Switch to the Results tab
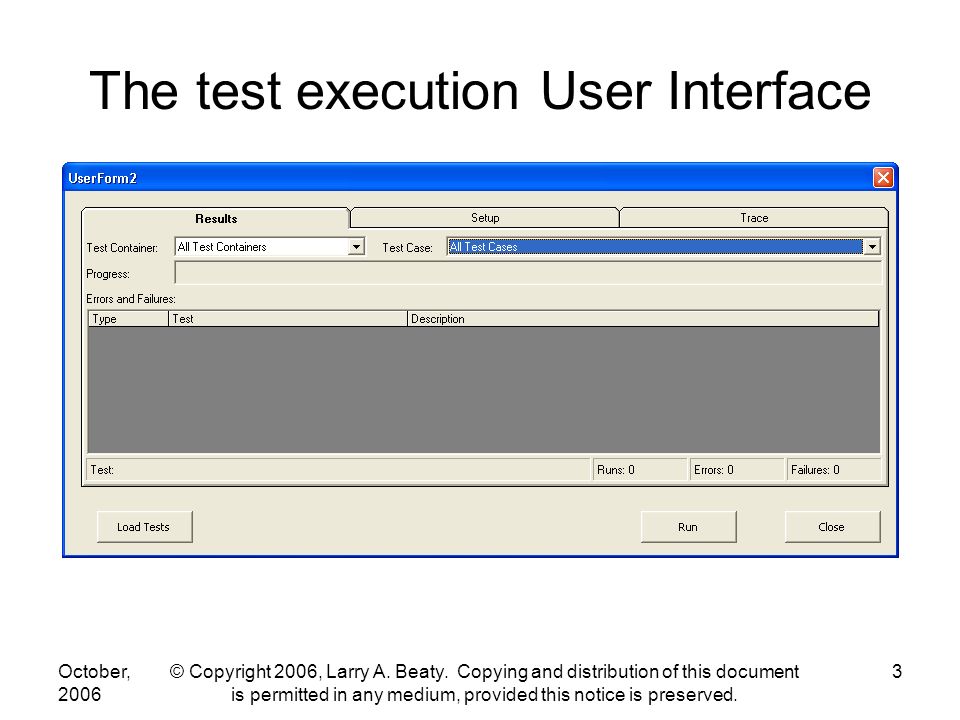 point(216,219)
